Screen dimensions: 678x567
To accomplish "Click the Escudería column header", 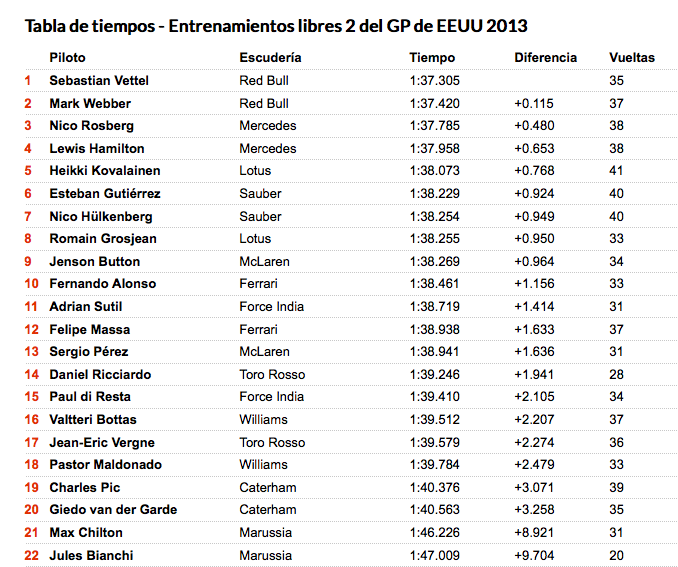I will (x=270, y=58).
